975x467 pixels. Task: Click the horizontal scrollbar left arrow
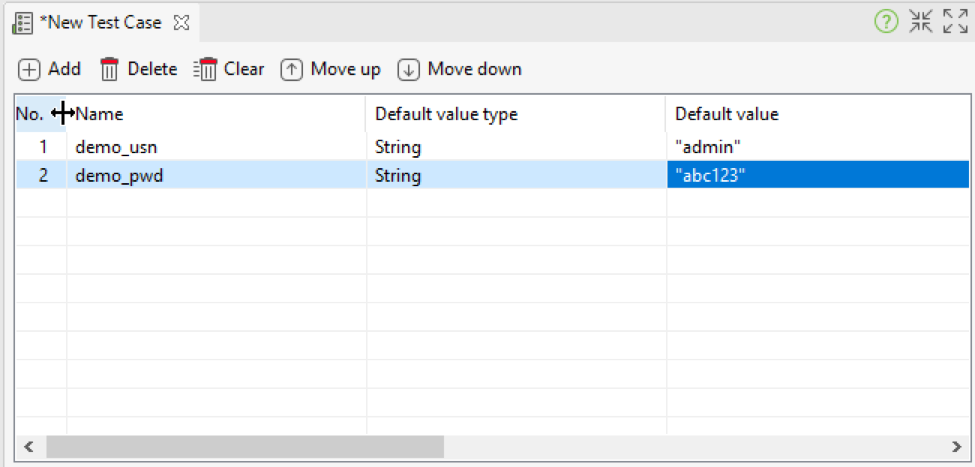click(28, 446)
